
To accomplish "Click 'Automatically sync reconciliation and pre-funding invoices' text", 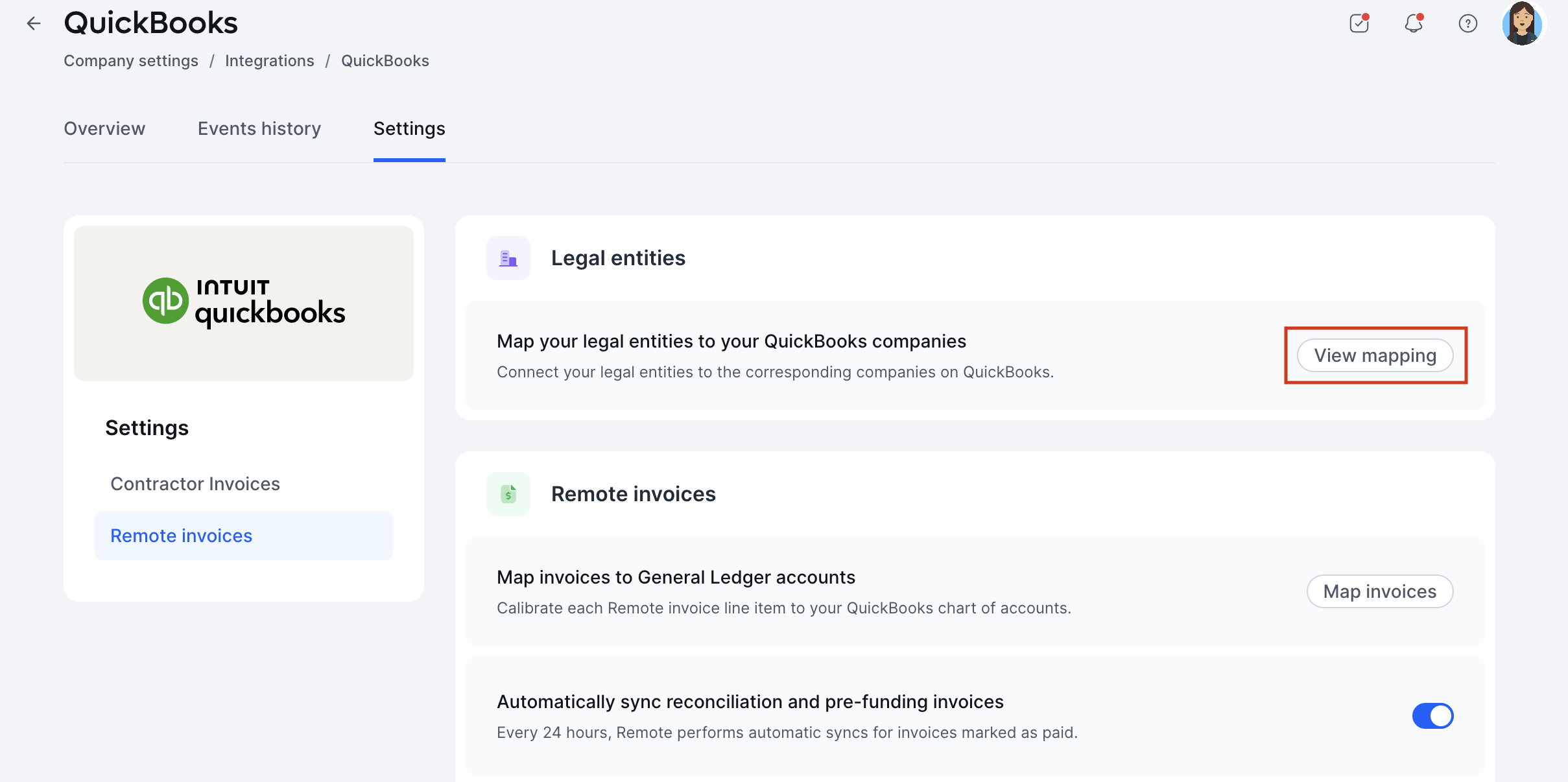I will pos(750,702).
